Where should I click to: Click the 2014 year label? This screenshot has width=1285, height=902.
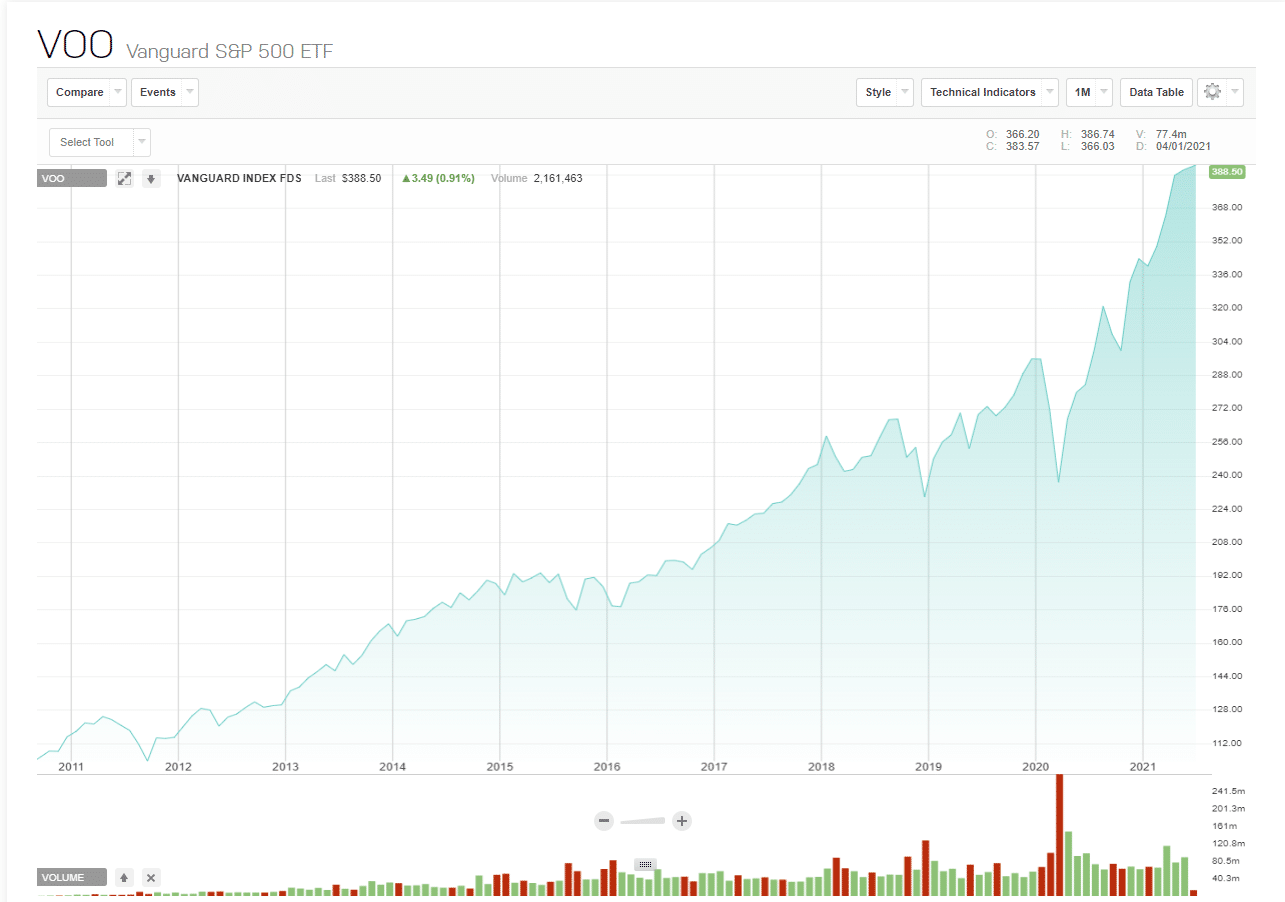[393, 767]
